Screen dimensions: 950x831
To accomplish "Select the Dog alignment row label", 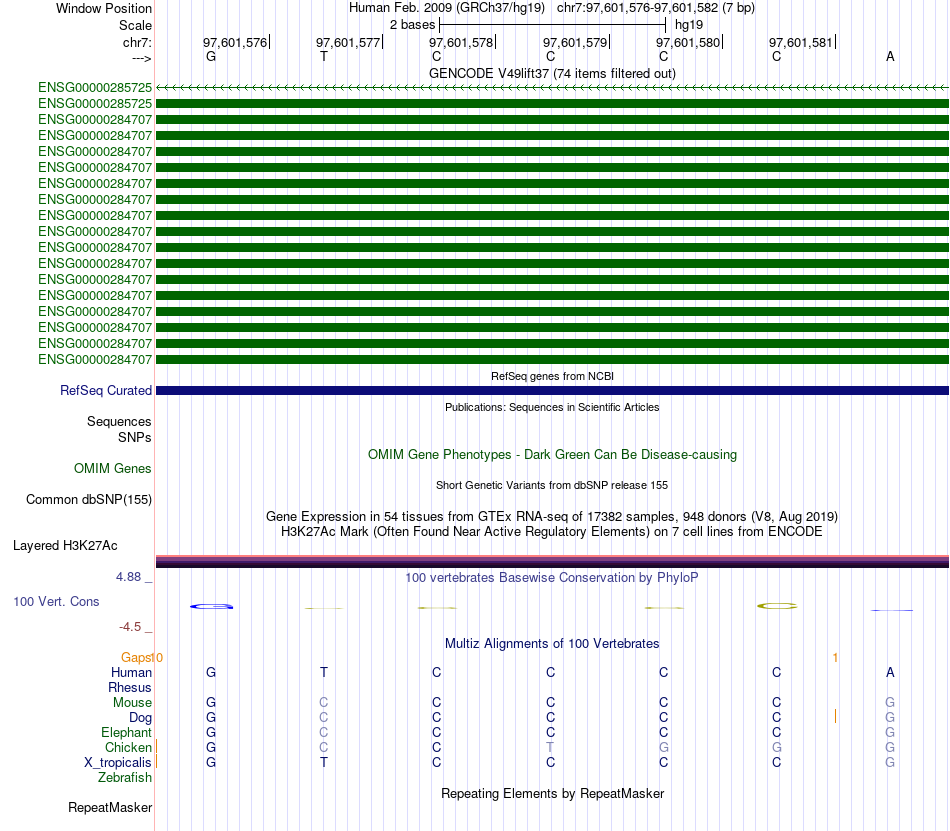I will [140, 718].
